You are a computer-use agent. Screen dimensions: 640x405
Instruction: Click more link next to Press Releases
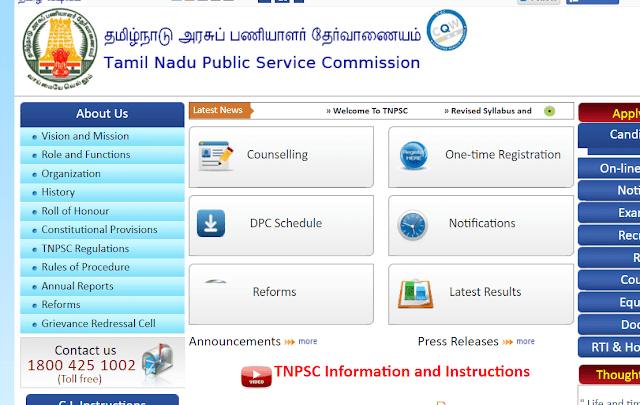coord(526,341)
